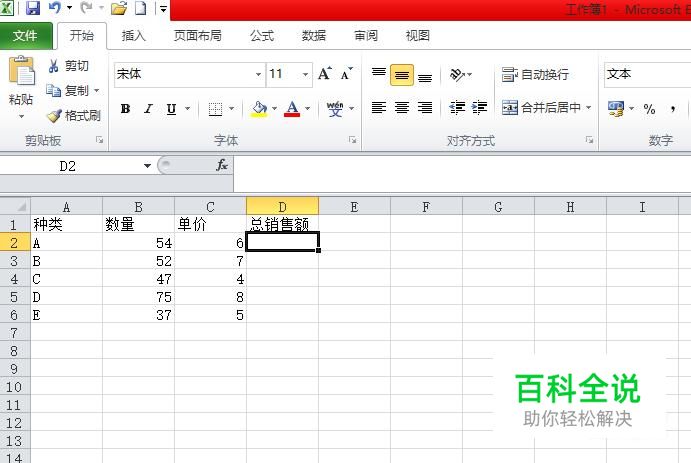Click the Increase Font Size icon
691x463 pixels.
(325, 74)
